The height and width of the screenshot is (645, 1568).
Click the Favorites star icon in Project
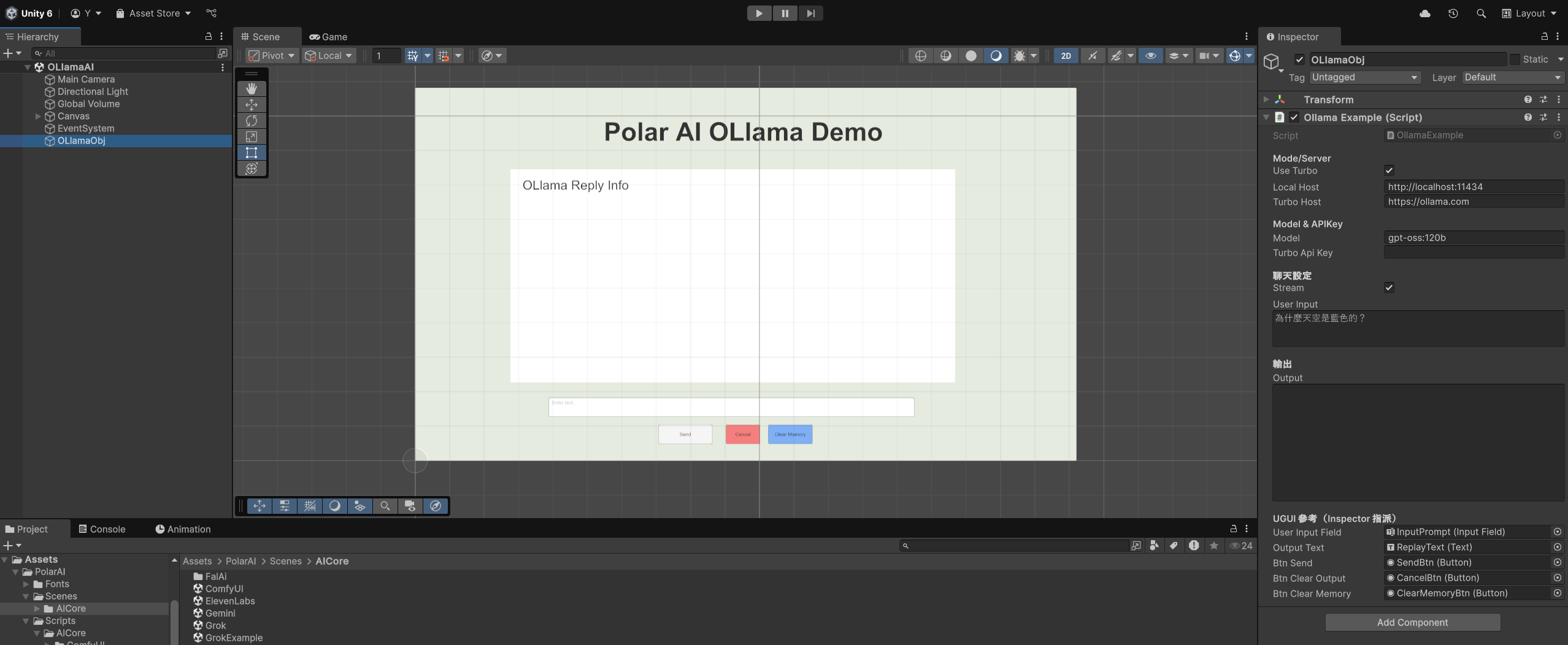[x=1214, y=546]
